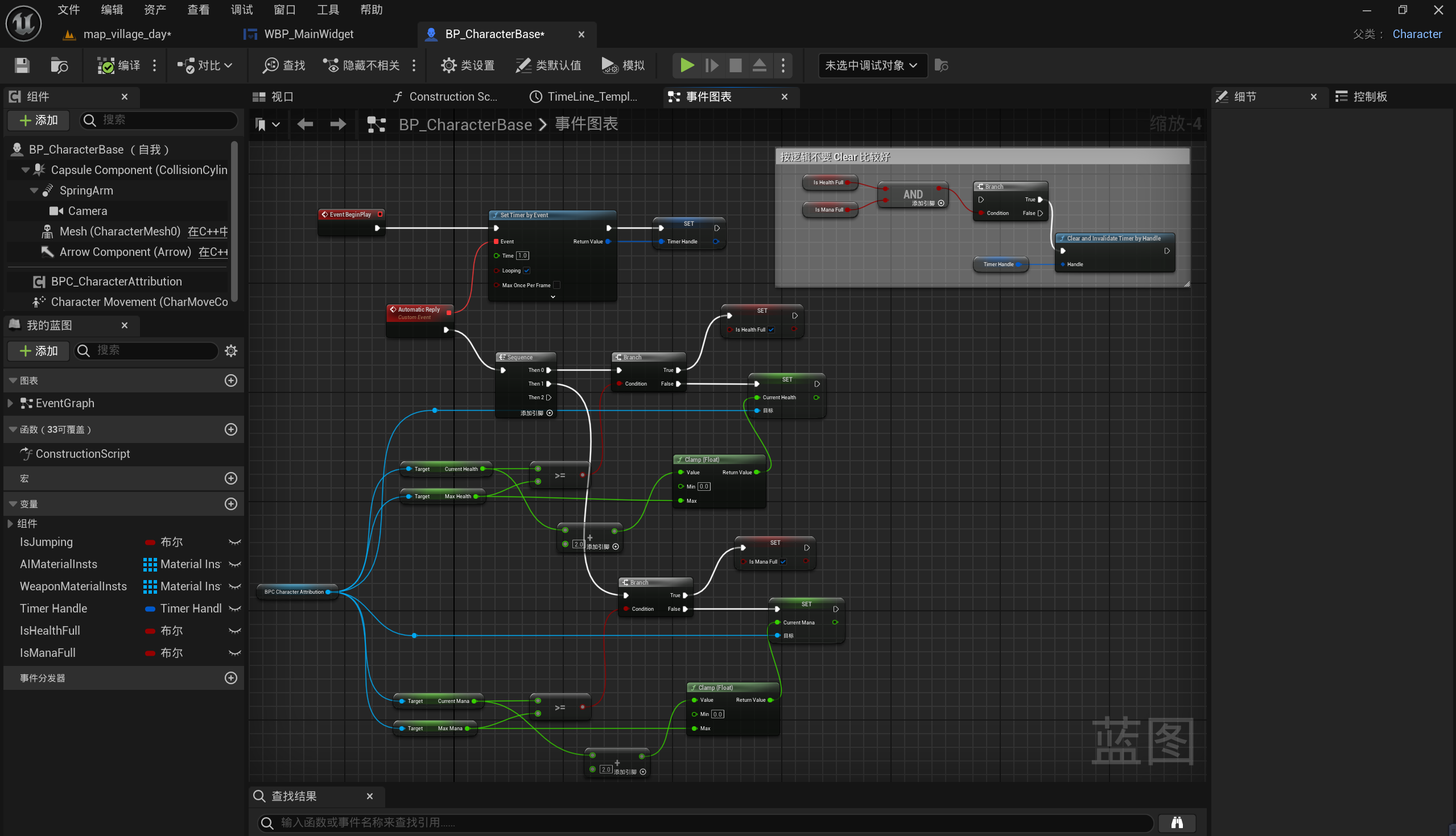Open the debug object selector dropdown
1456x836 pixels.
click(871, 65)
